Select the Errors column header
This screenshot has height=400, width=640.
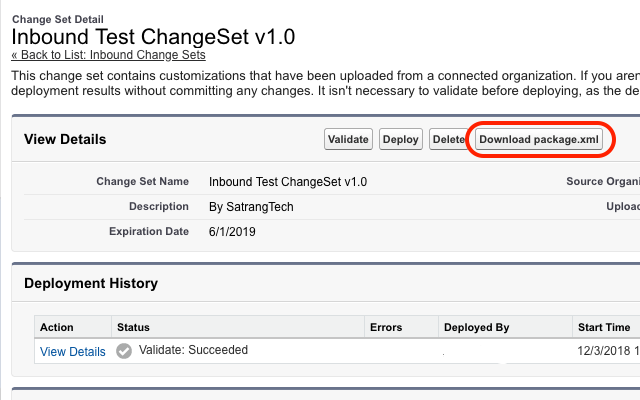pyautogui.click(x=386, y=327)
